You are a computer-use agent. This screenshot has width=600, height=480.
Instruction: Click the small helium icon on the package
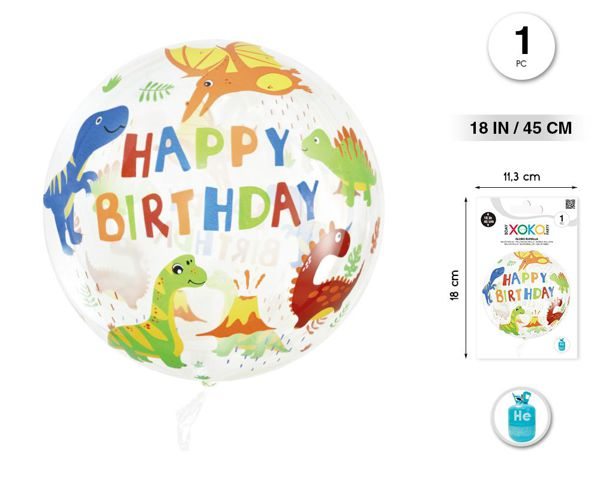pyautogui.click(x=561, y=344)
